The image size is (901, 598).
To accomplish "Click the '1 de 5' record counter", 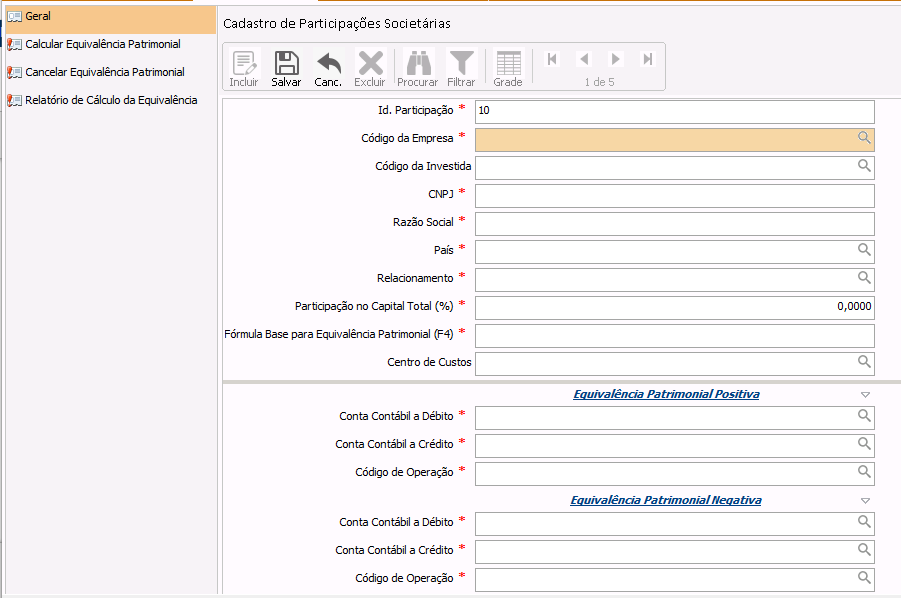I will click(599, 82).
